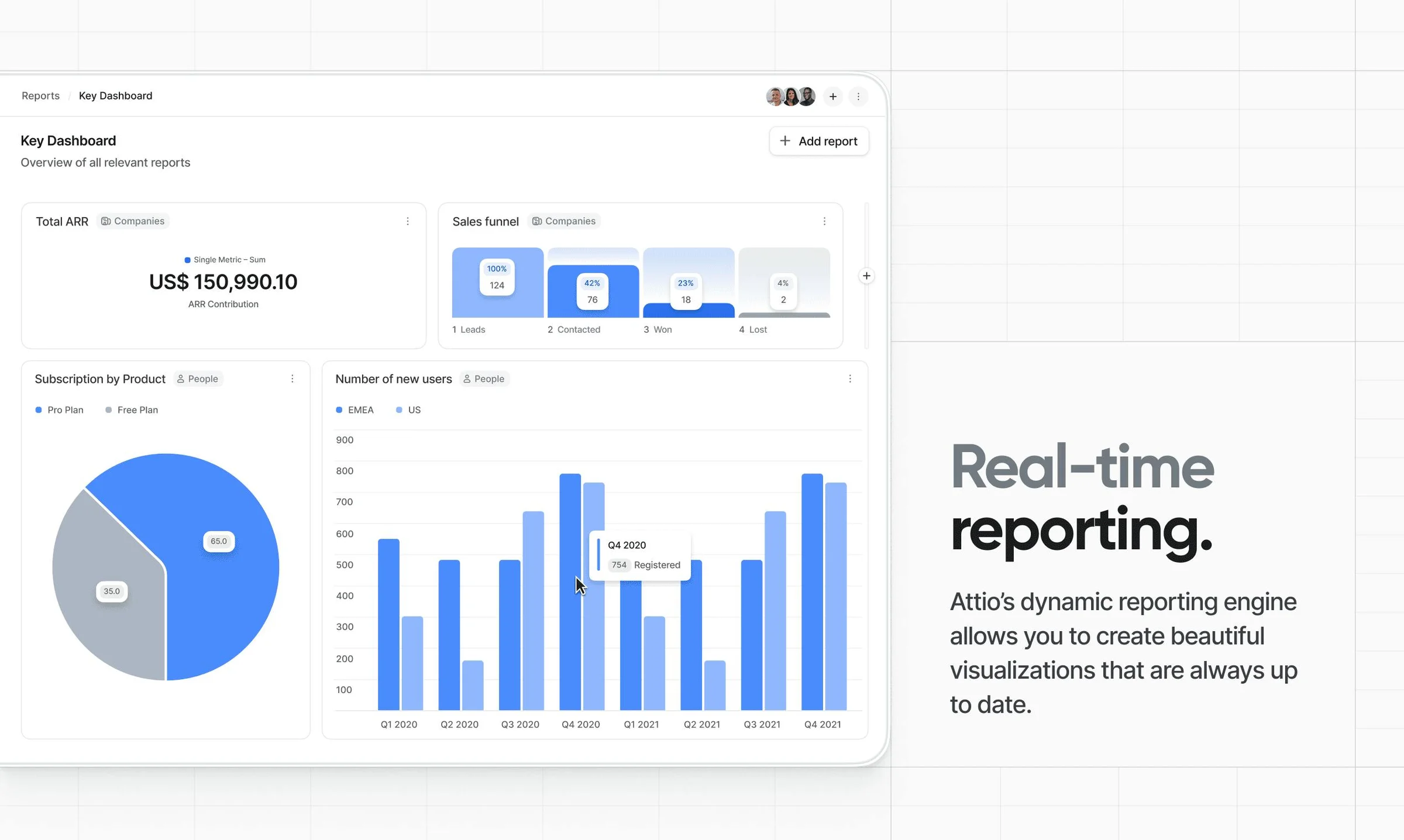1404x840 pixels.
Task: Click the Q4 2021 US bar
Action: pos(835,596)
